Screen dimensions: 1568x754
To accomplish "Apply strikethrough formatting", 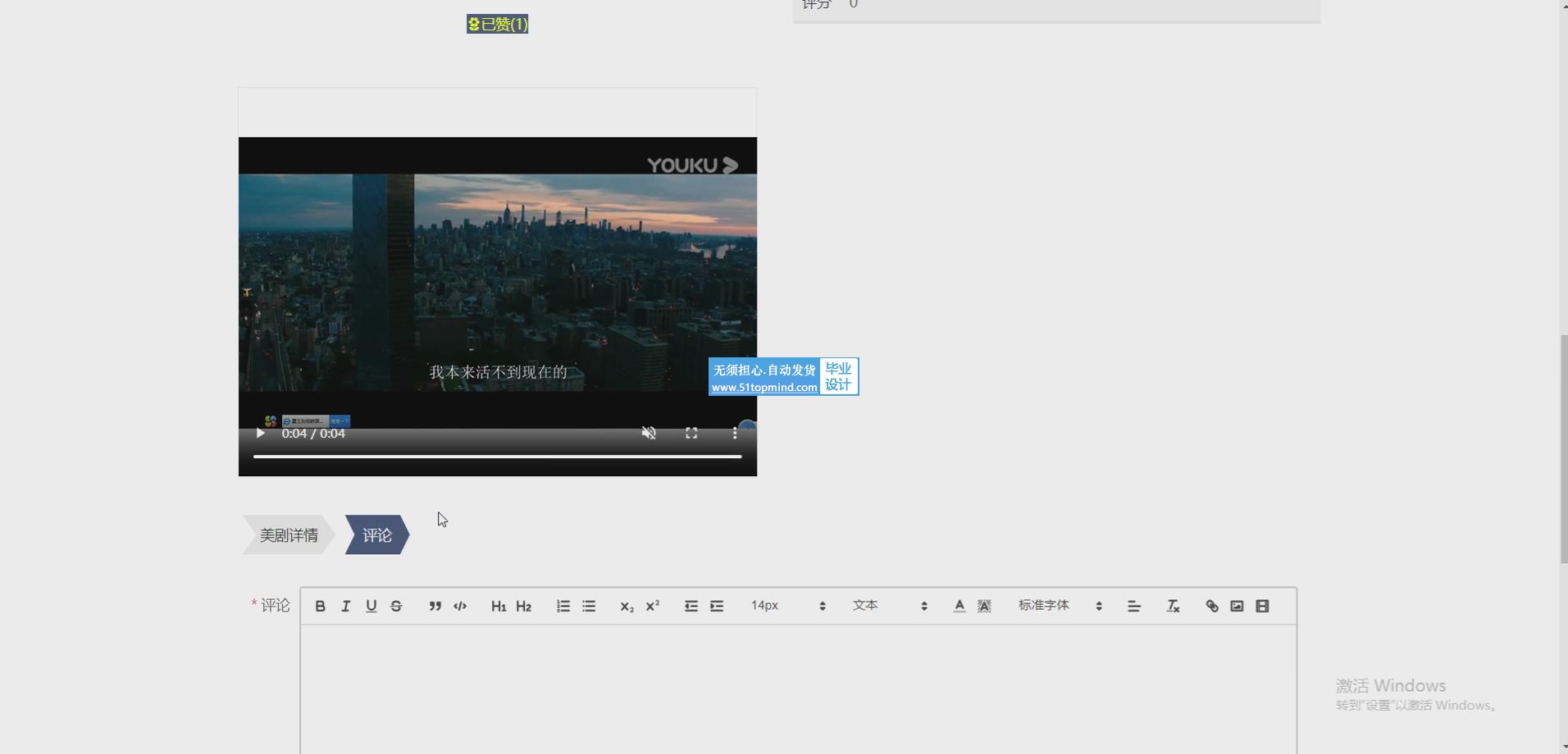I will pos(396,606).
